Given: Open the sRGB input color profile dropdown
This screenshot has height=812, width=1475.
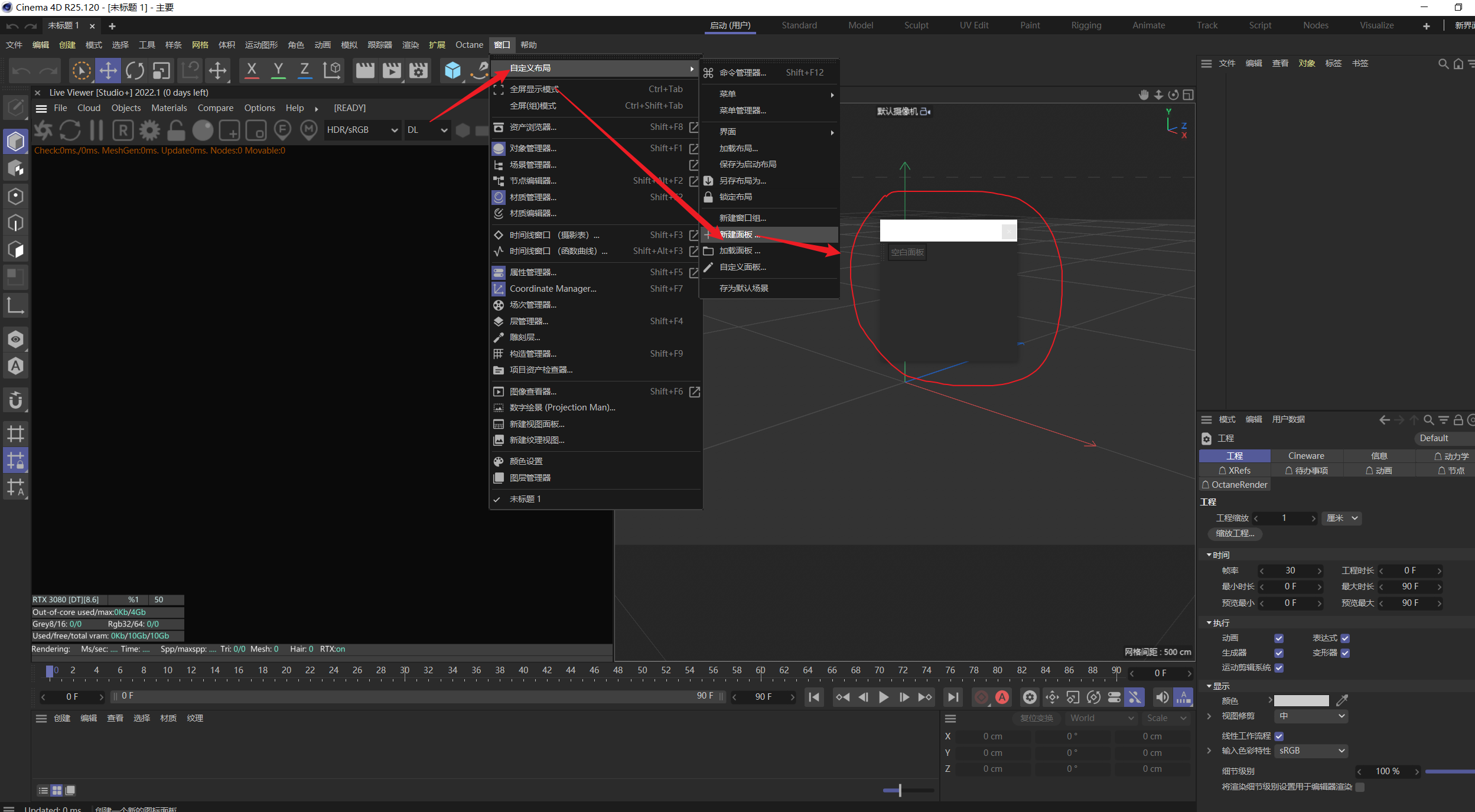Looking at the screenshot, I should tap(1311, 751).
